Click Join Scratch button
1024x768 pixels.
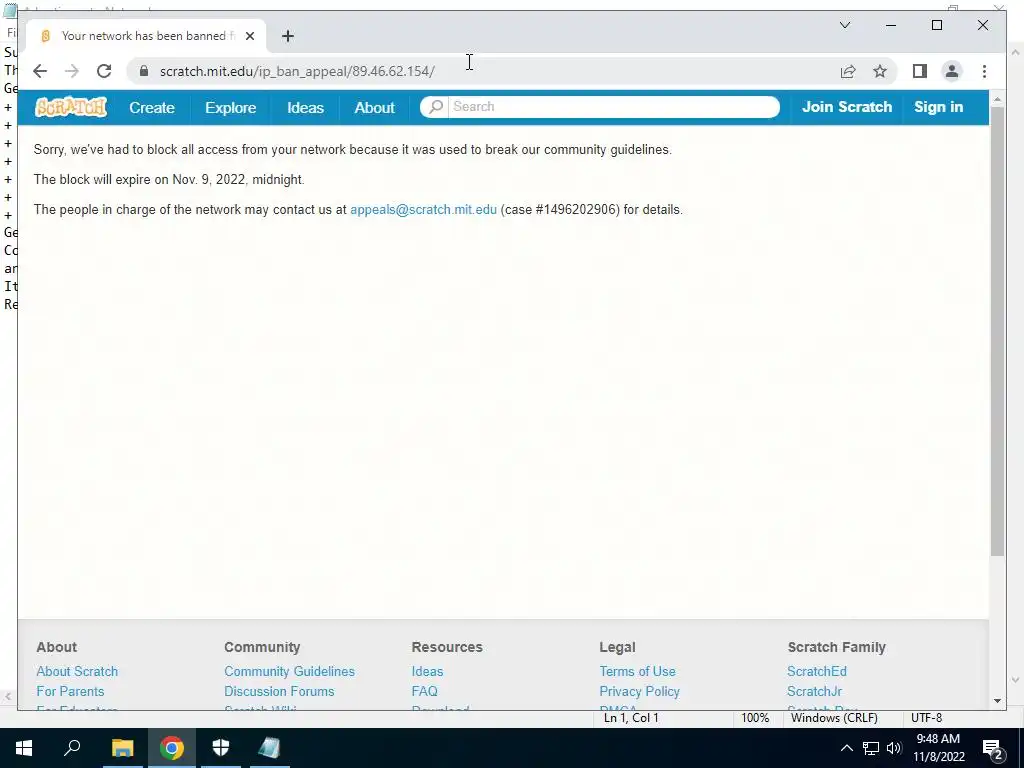[847, 107]
